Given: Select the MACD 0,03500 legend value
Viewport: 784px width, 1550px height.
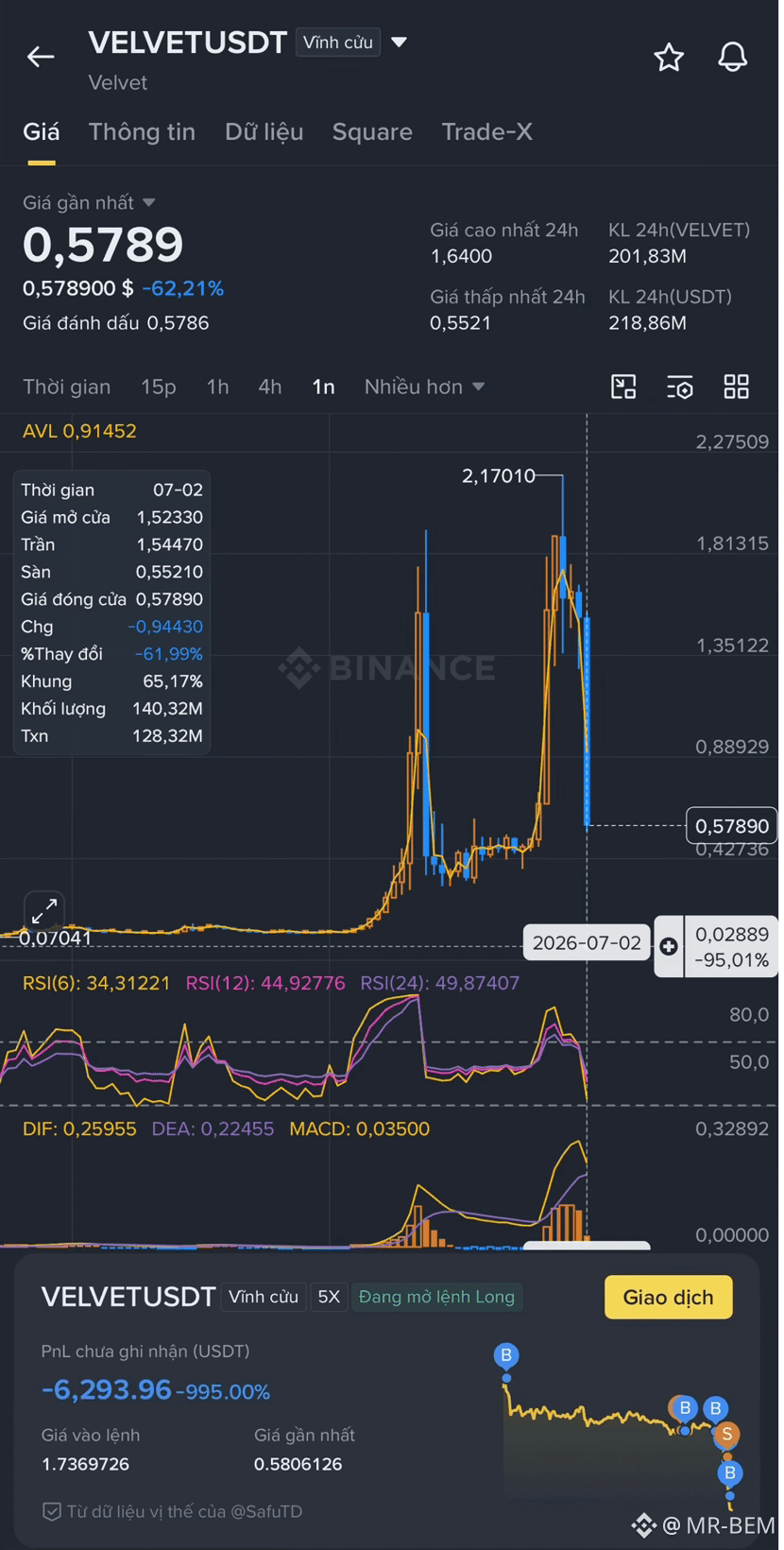Looking at the screenshot, I should point(359,1128).
